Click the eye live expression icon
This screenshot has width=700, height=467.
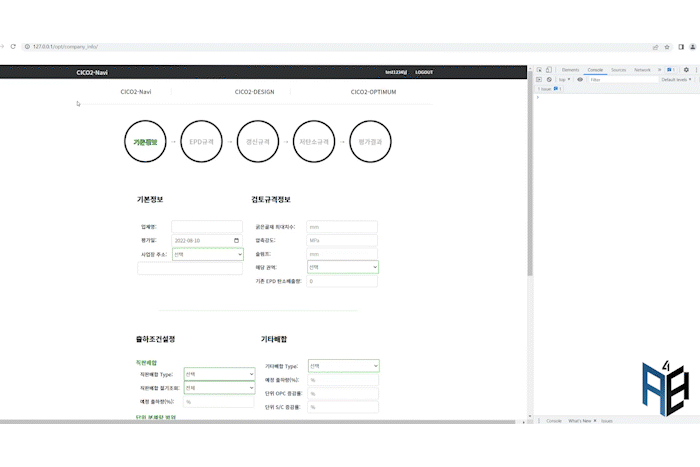pyautogui.click(x=580, y=79)
